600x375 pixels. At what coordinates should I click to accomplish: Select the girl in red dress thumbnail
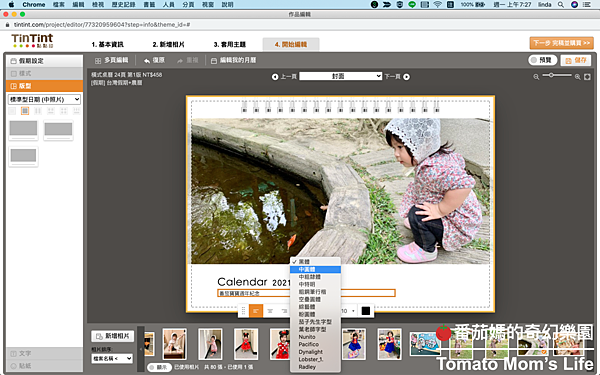pyautogui.click(x=246, y=344)
